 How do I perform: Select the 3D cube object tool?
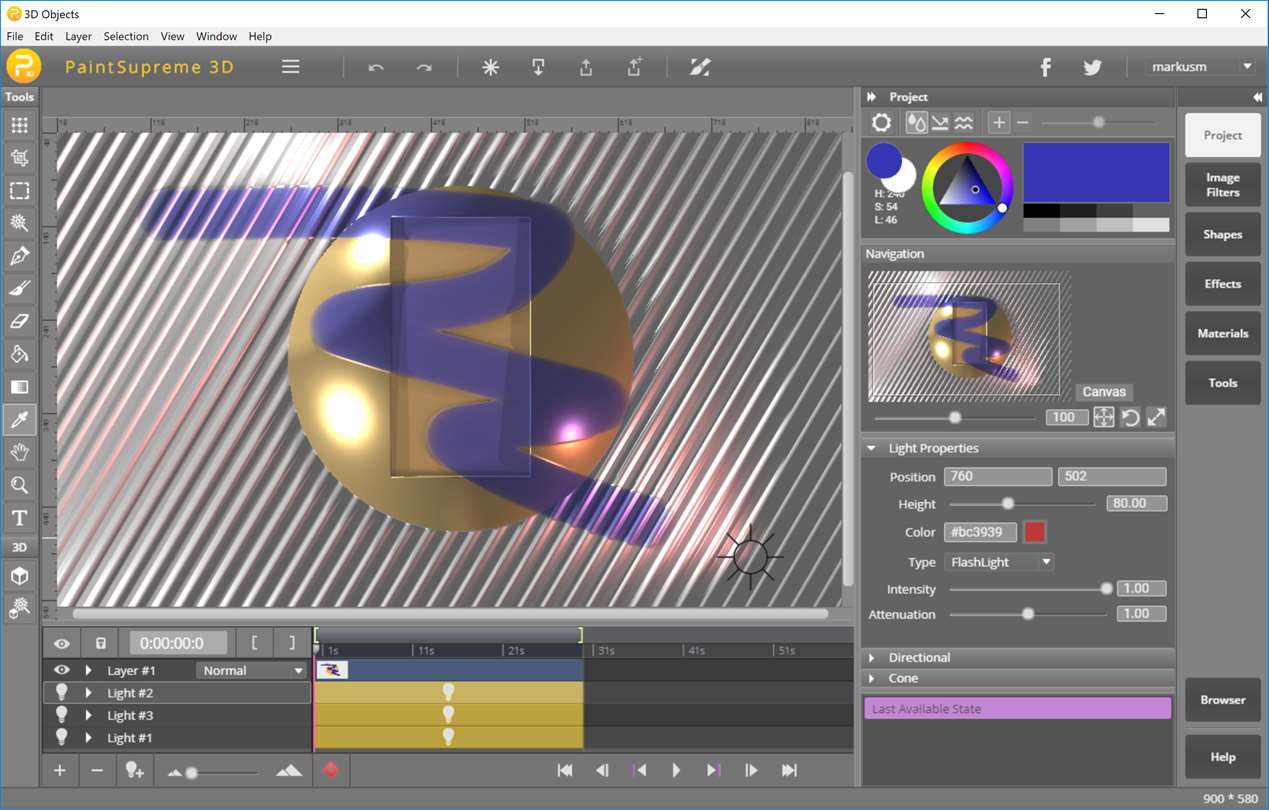19,576
